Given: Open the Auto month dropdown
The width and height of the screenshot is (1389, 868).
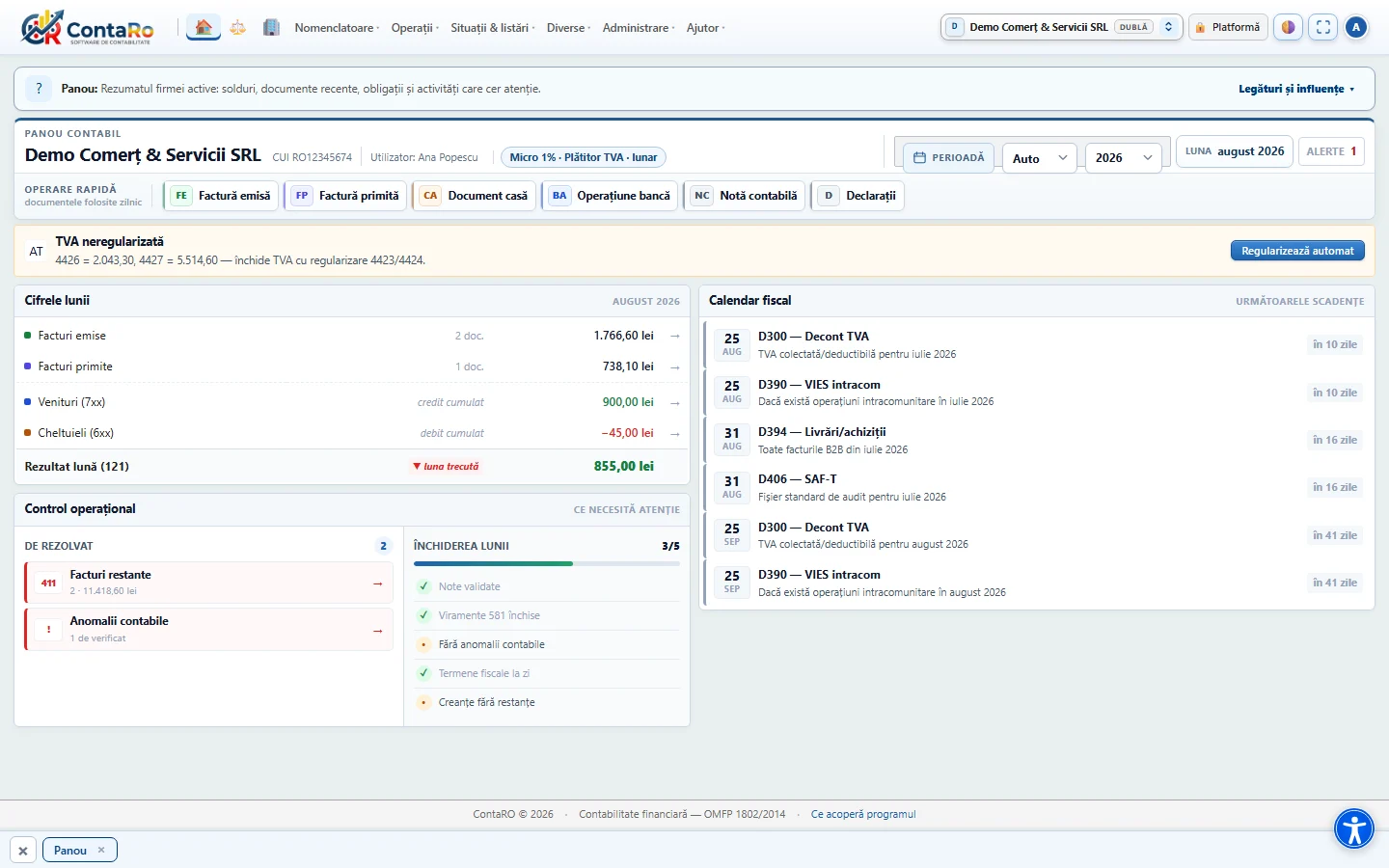Looking at the screenshot, I should (1040, 158).
